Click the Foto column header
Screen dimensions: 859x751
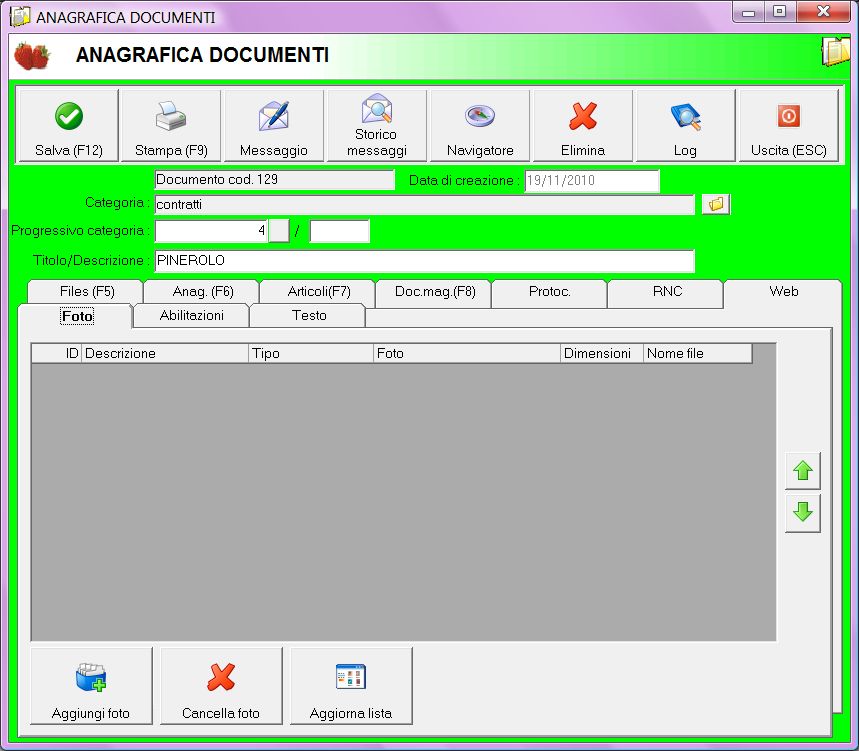click(x=467, y=353)
